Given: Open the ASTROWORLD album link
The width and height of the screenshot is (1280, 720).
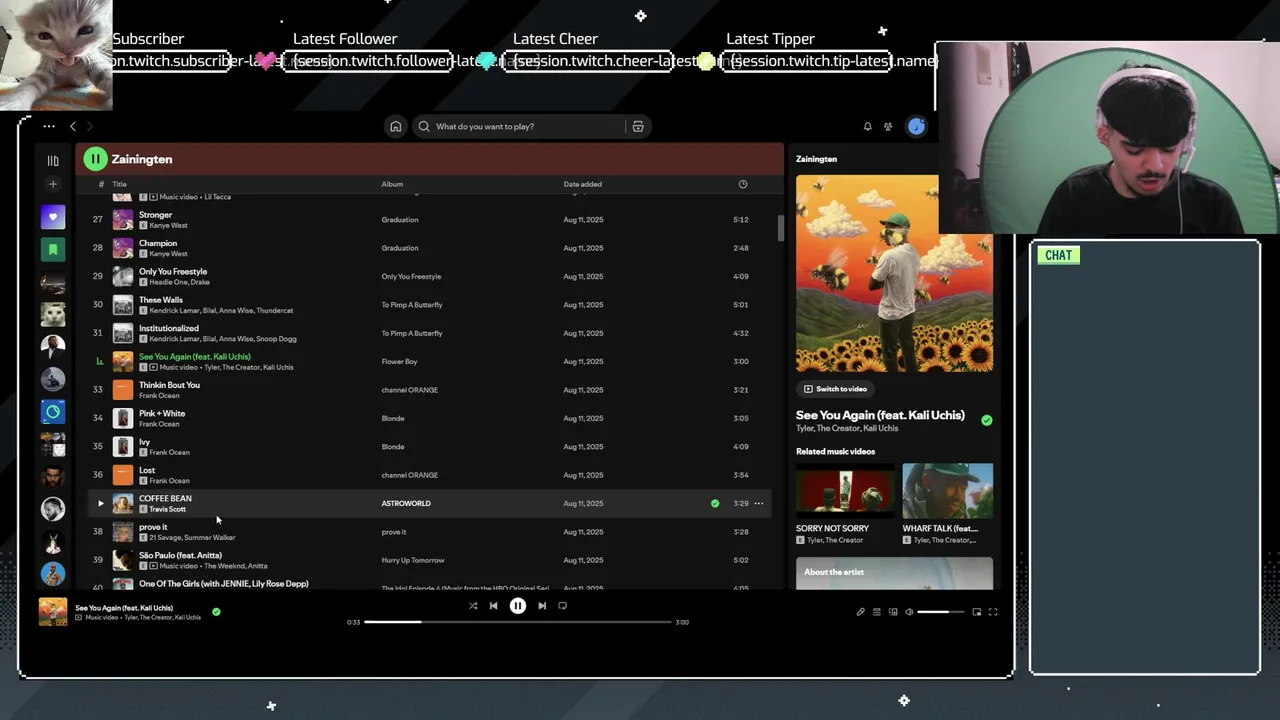Looking at the screenshot, I should (406, 503).
